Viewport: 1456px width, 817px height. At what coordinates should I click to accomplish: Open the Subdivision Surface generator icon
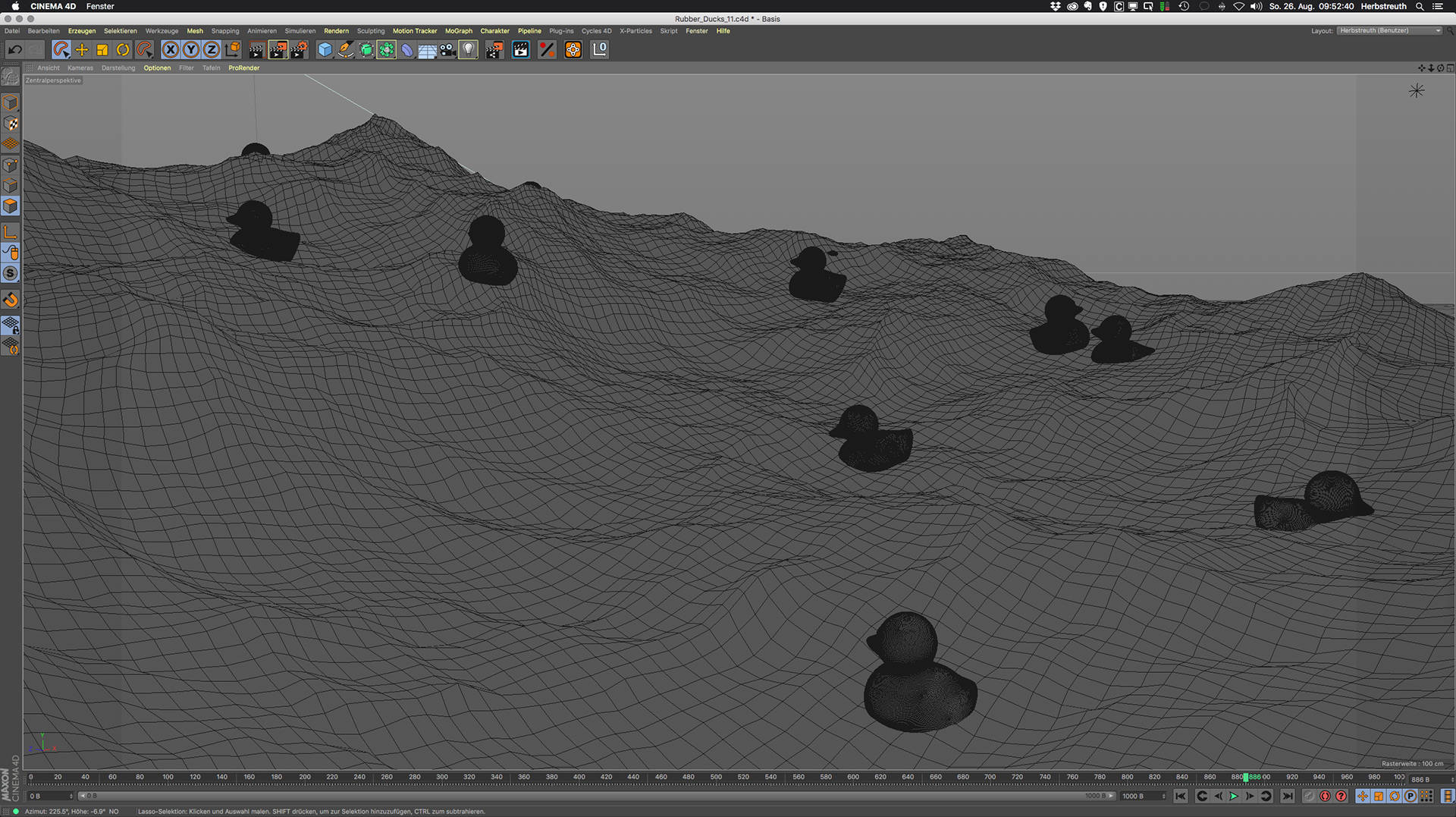tap(366, 50)
